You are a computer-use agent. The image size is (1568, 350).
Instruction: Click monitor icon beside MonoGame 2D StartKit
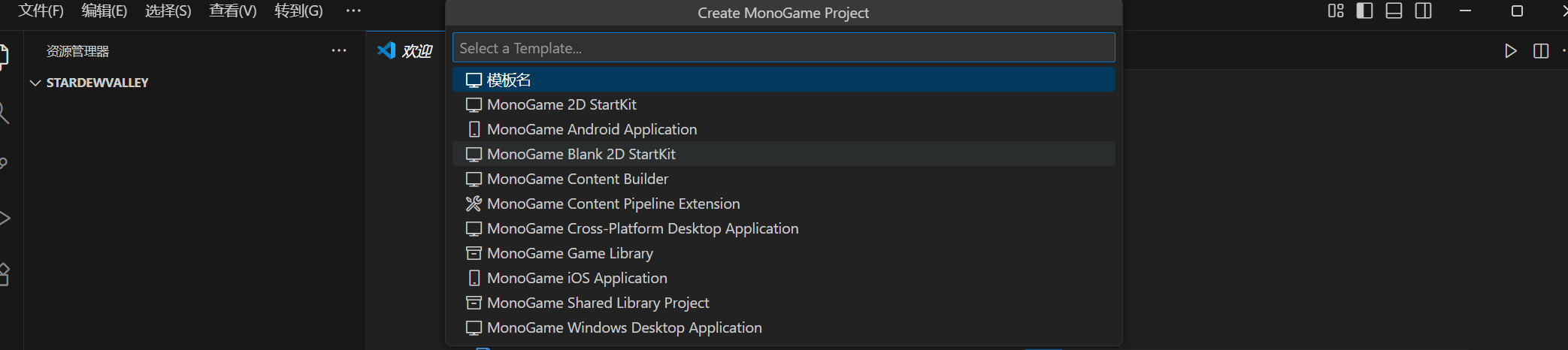(474, 105)
